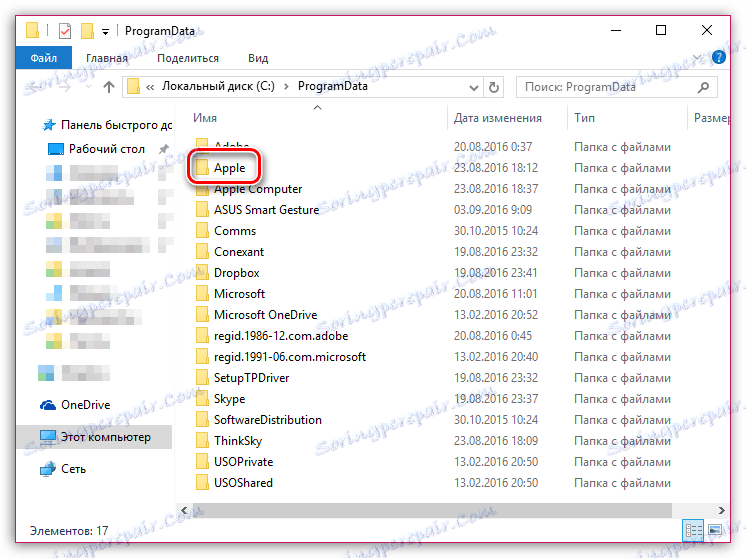Click the folder icon of the USOShared row
The width and height of the screenshot is (746, 558).
(x=202, y=483)
